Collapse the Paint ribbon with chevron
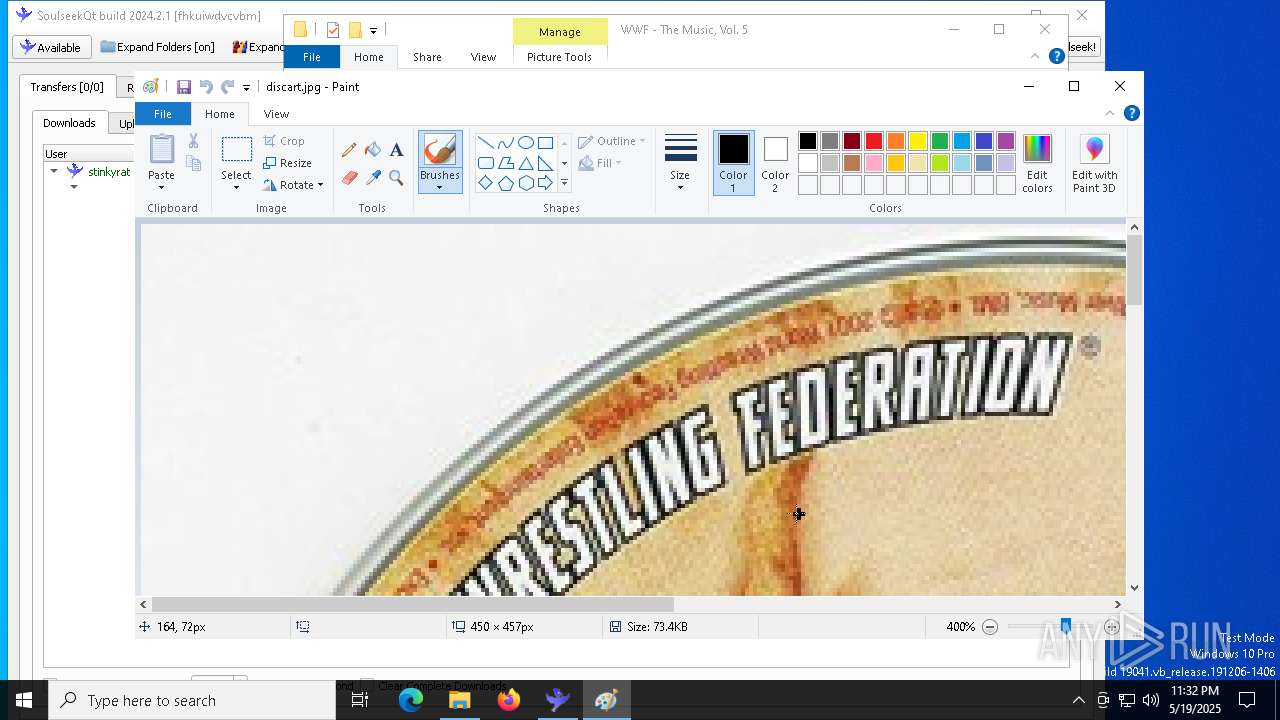Screen dimensions: 1280x720 (1109, 113)
